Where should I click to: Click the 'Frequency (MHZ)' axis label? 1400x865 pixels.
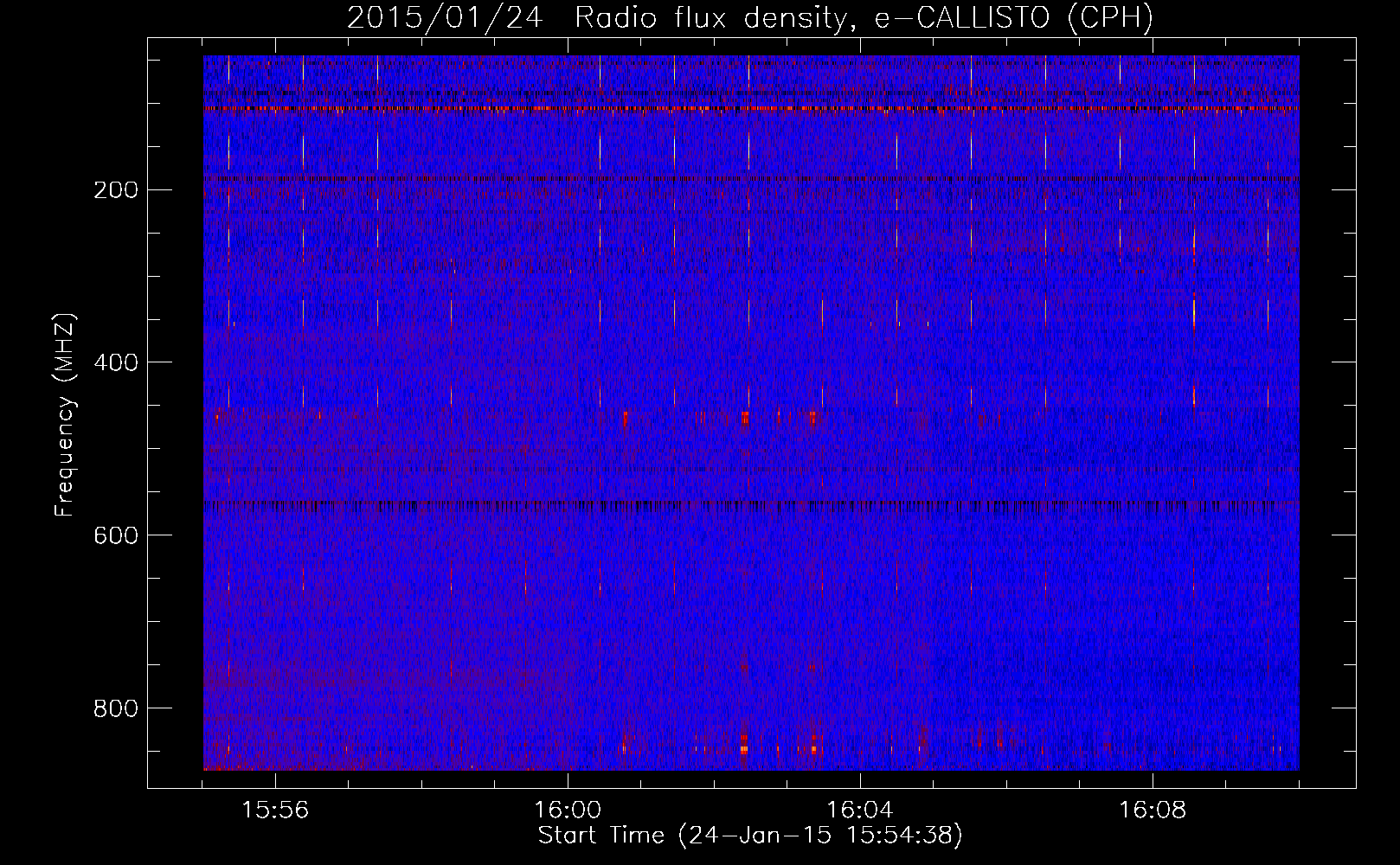click(65, 414)
